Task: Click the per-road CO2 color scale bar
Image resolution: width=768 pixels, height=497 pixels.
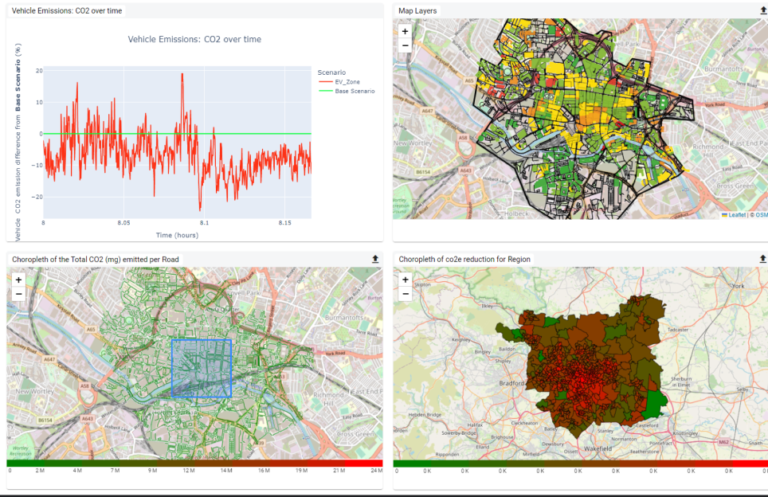Action: (195, 462)
